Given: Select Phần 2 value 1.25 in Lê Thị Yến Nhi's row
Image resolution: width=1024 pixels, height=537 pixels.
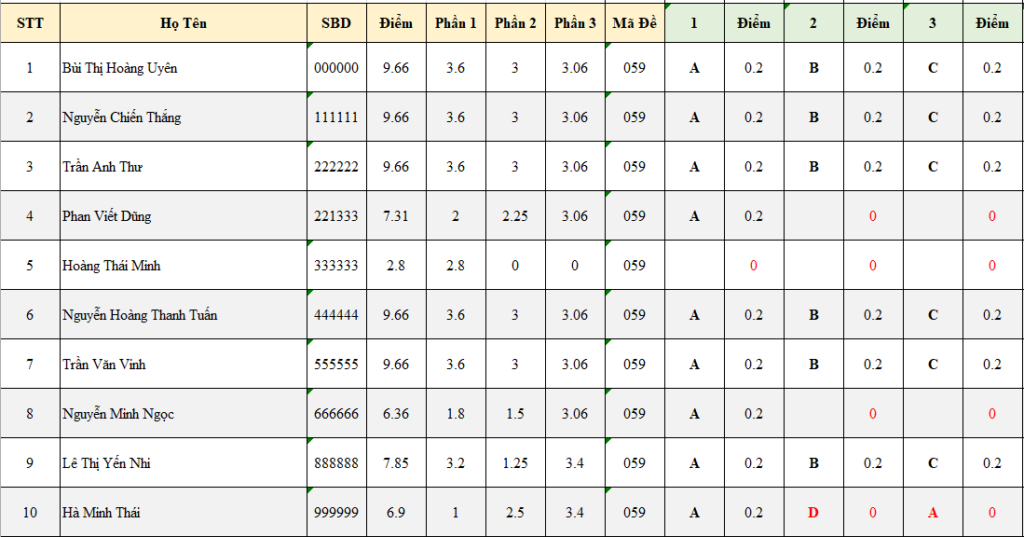Looking at the screenshot, I should 515,463.
